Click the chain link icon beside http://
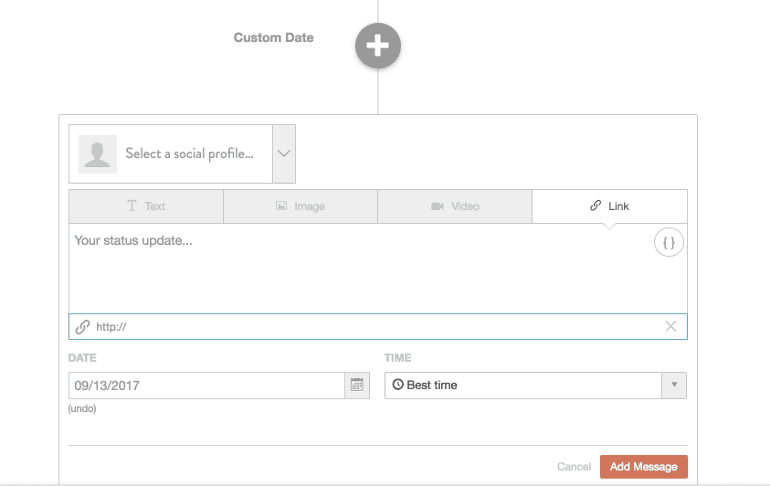The width and height of the screenshot is (770, 486). coord(83,327)
